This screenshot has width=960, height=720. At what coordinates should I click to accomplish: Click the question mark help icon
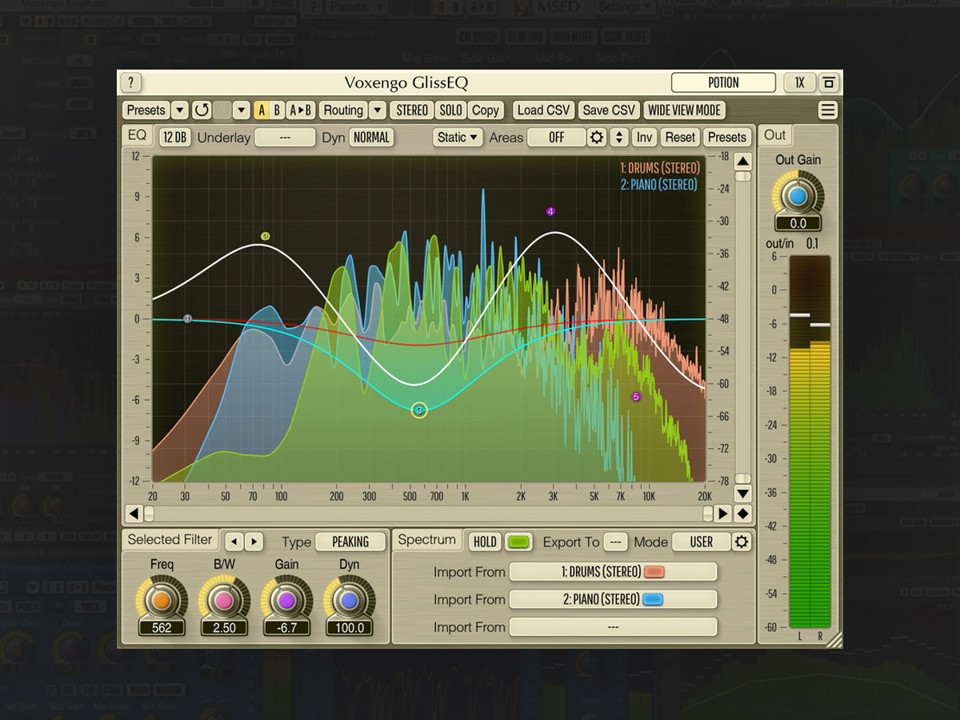coord(130,82)
